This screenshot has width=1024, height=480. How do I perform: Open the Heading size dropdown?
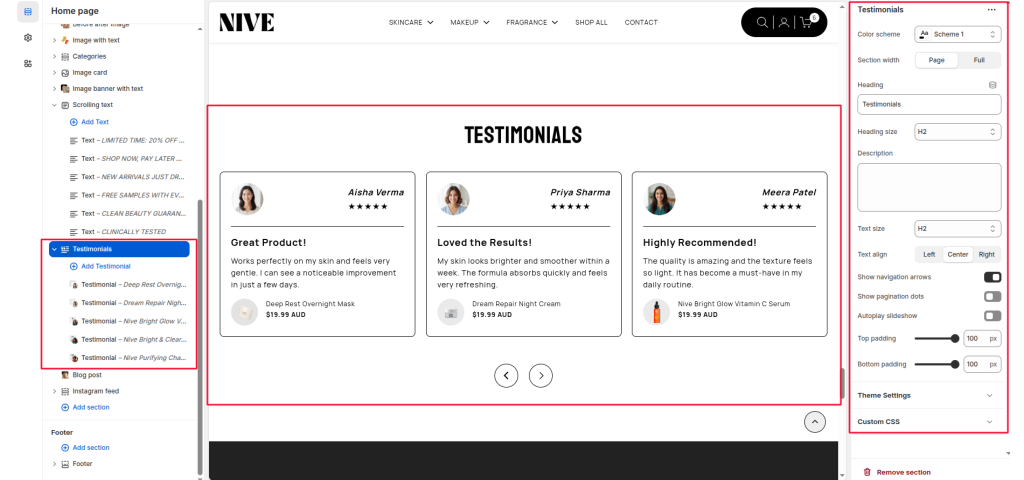tap(958, 132)
